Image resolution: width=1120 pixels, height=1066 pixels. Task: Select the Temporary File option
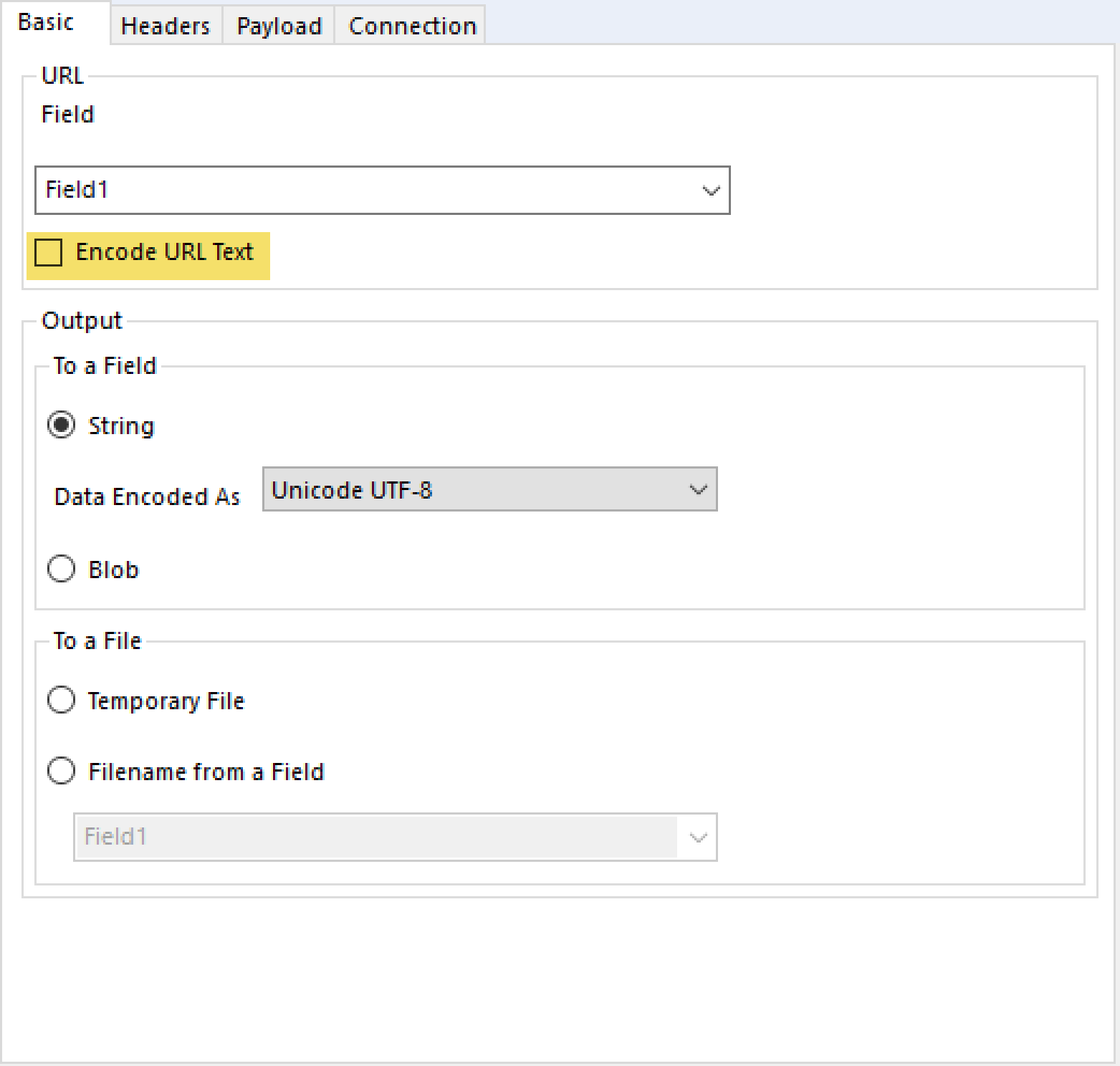(x=61, y=700)
